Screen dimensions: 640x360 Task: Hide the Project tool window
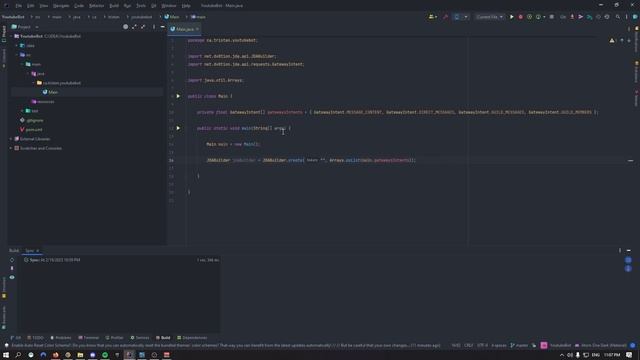point(162,27)
